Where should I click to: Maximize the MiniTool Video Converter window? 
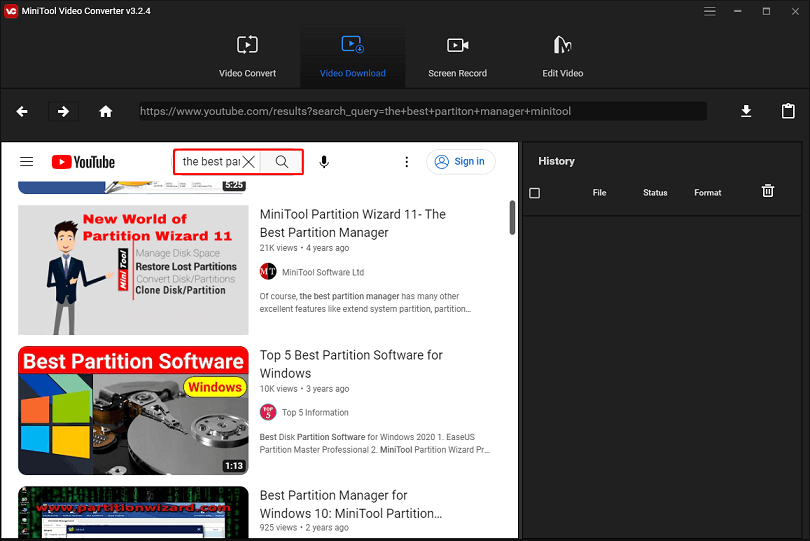tap(767, 11)
